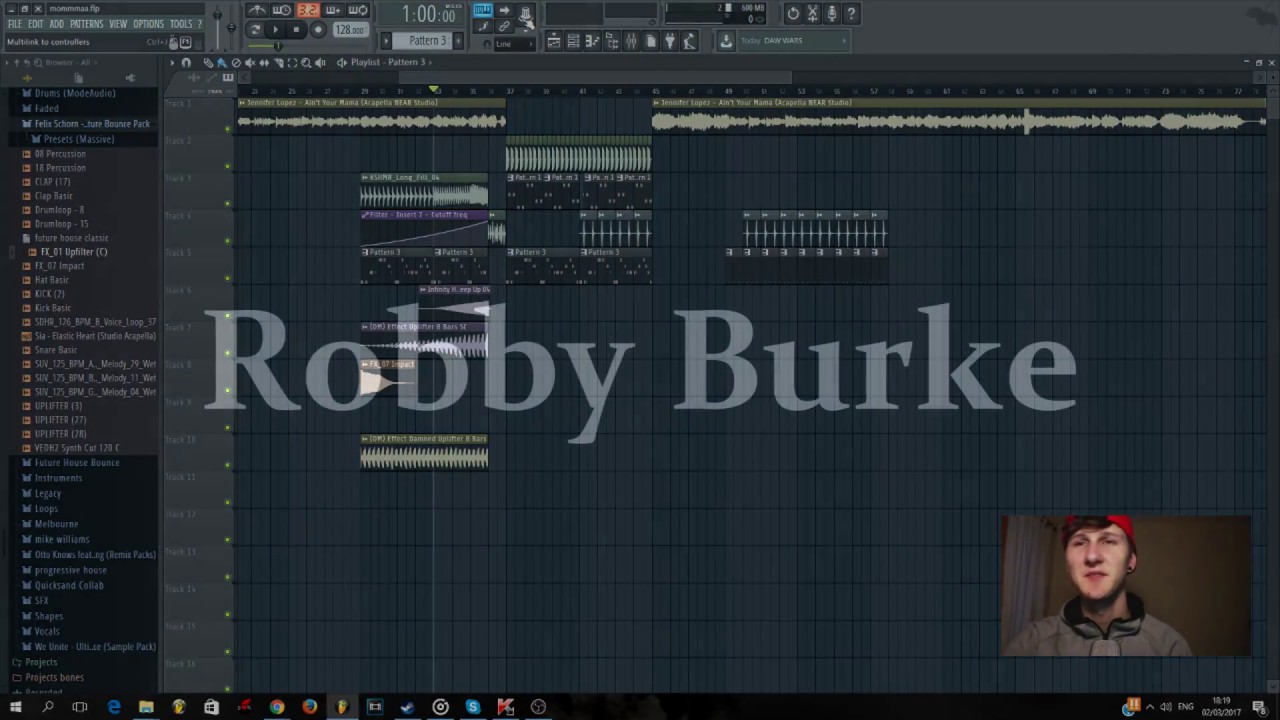Toggle wait for input before recording
Screen dimensions: 1280x720
click(x=282, y=10)
